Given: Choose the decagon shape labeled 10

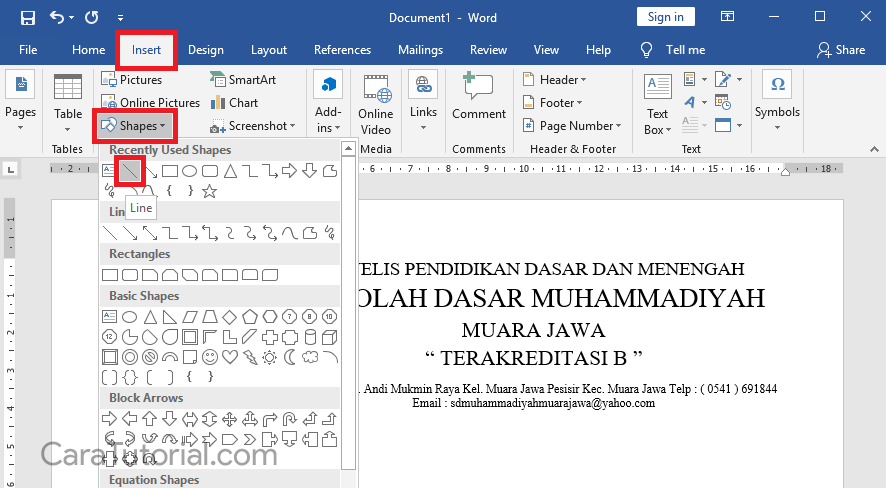Looking at the screenshot, I should [330, 317].
